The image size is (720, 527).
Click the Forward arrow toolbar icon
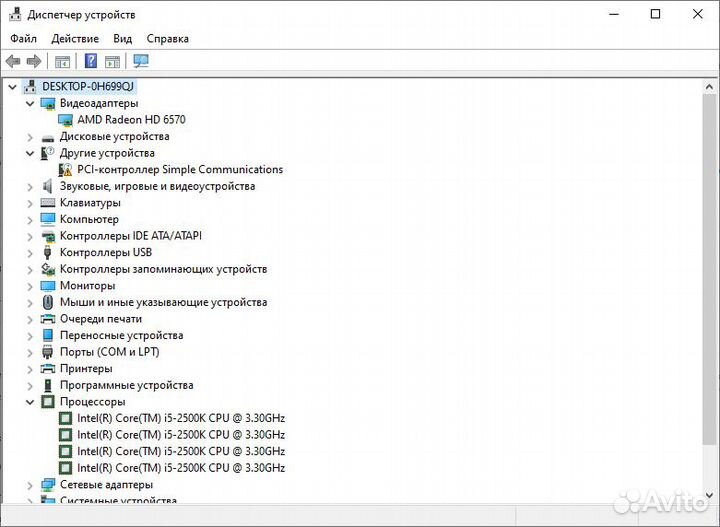(x=34, y=61)
